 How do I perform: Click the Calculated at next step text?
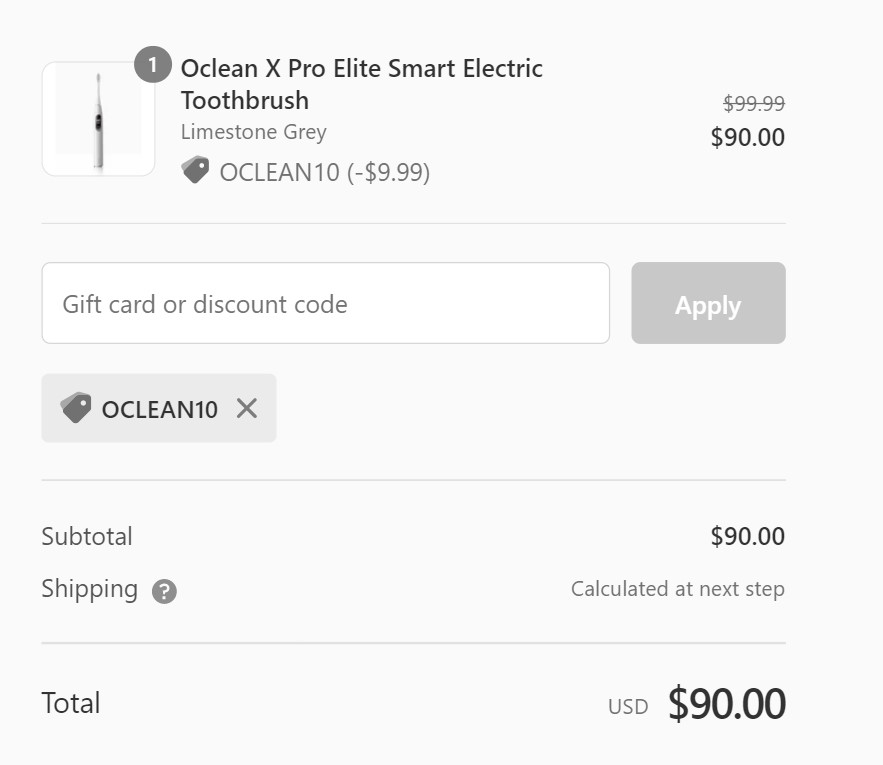click(x=677, y=589)
